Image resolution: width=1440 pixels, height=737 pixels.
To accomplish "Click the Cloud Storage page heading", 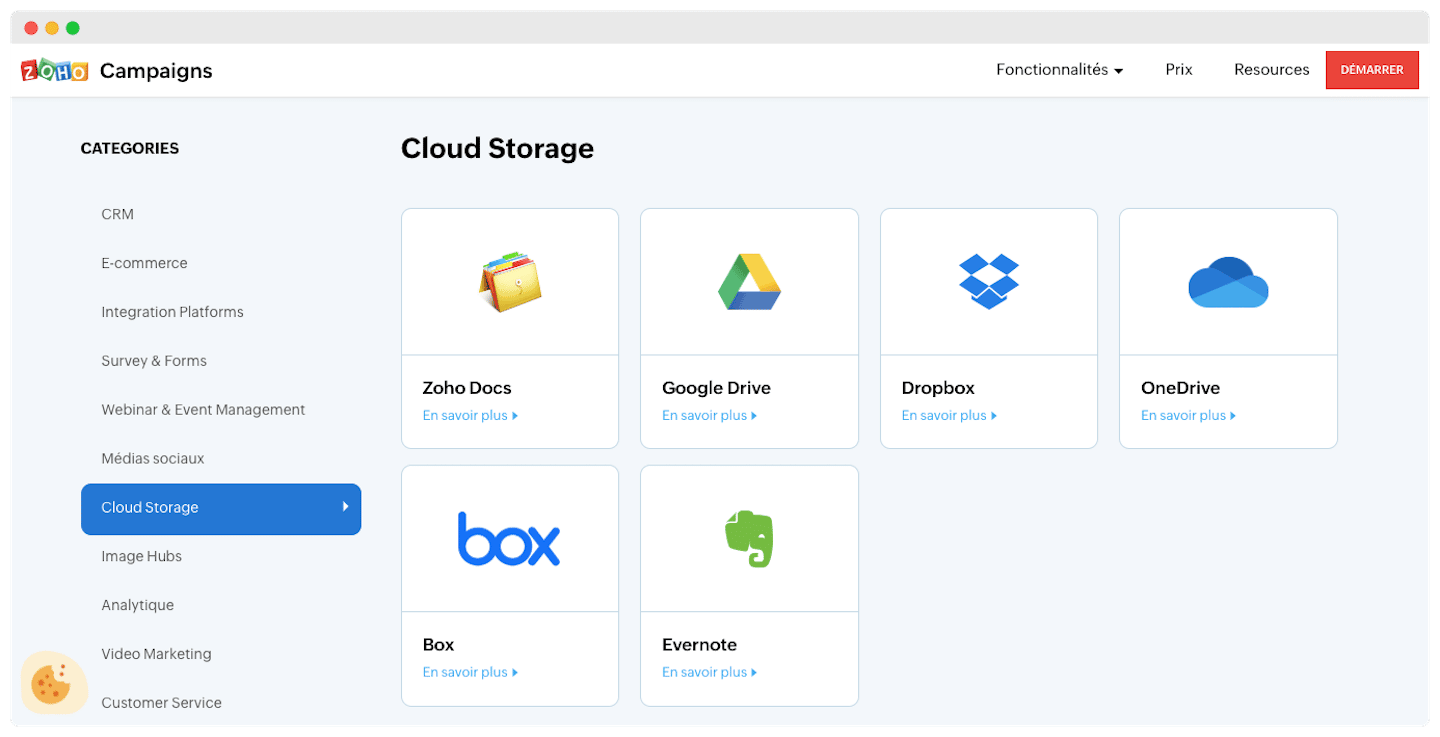I will pos(497,149).
